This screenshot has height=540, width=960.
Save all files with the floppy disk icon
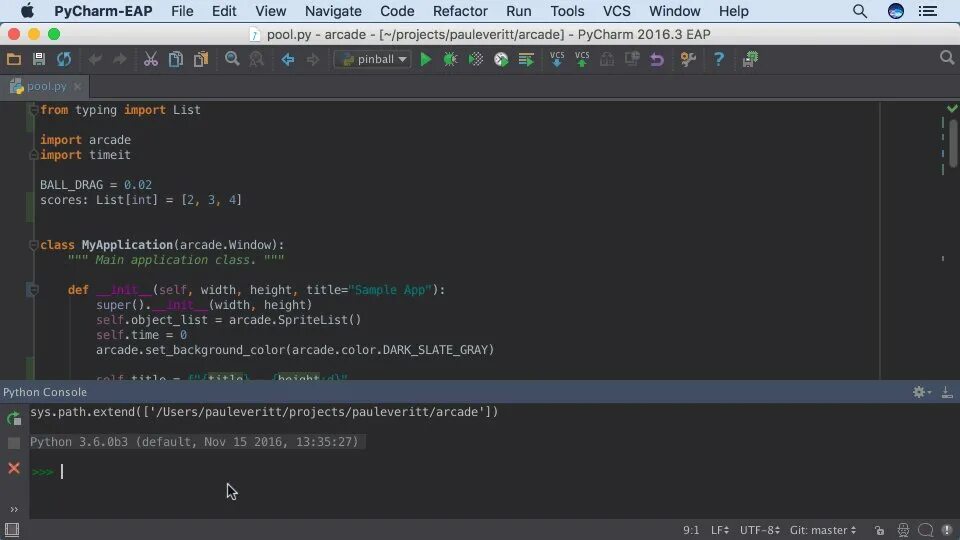39,59
